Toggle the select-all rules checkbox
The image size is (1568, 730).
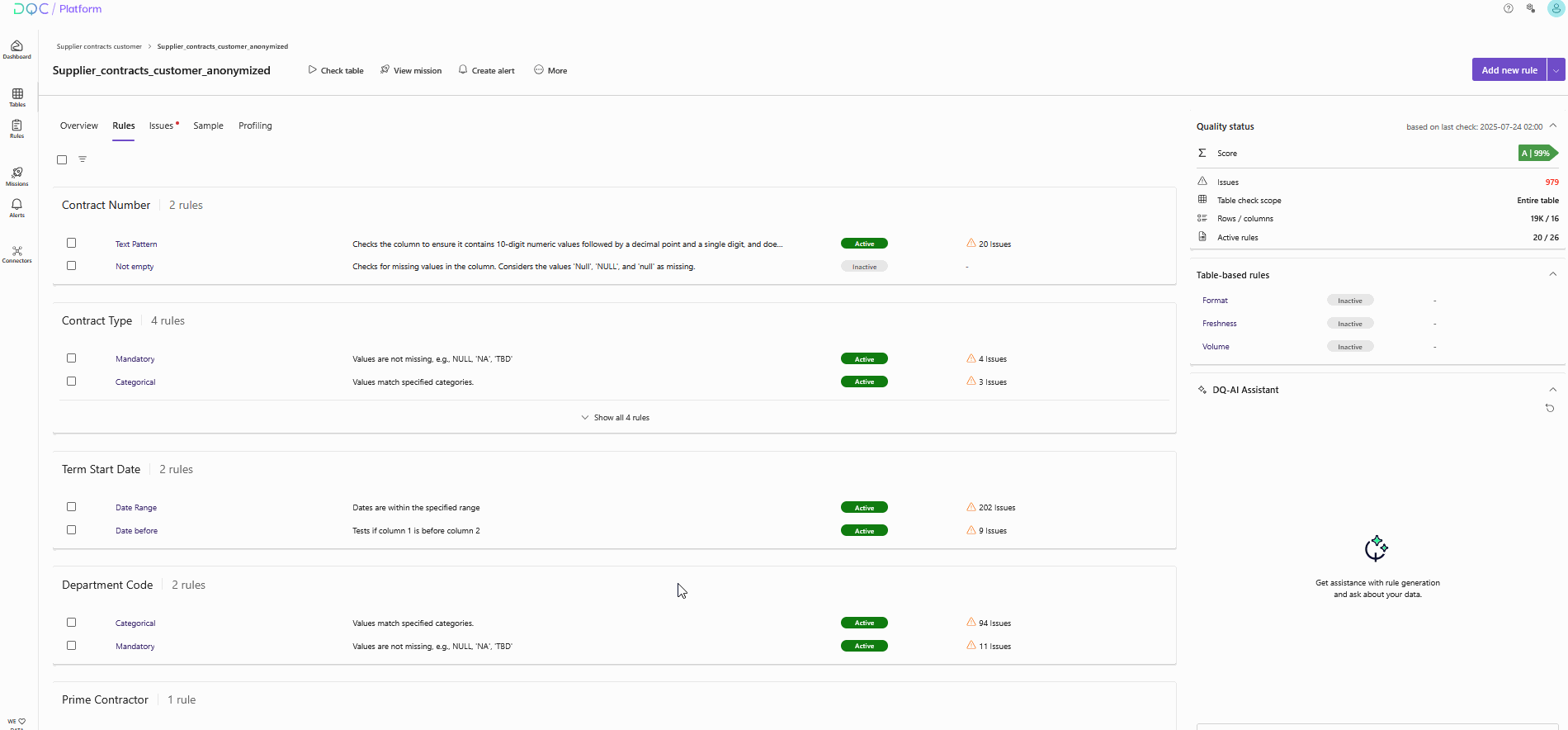point(62,159)
